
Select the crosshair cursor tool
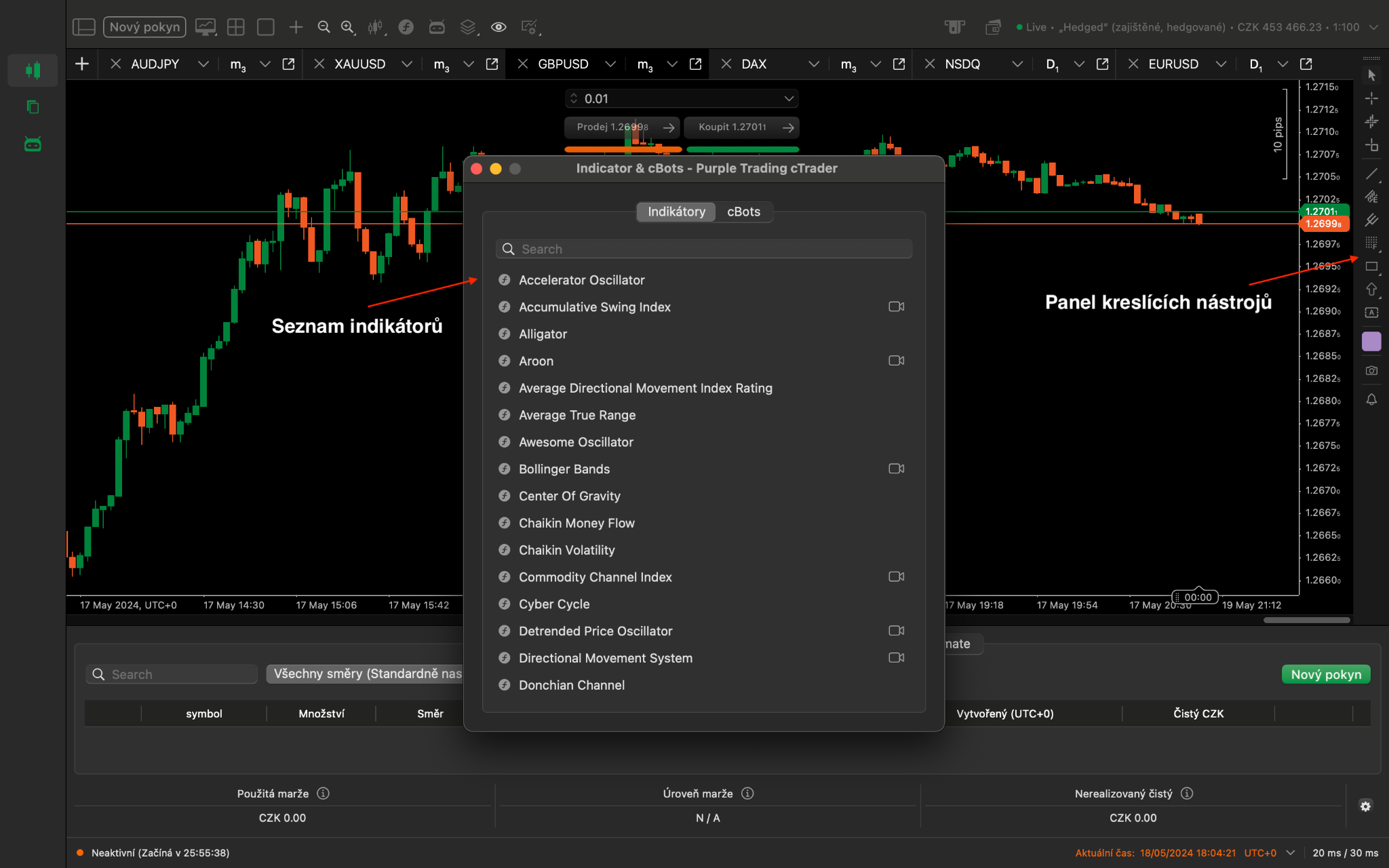1371,98
